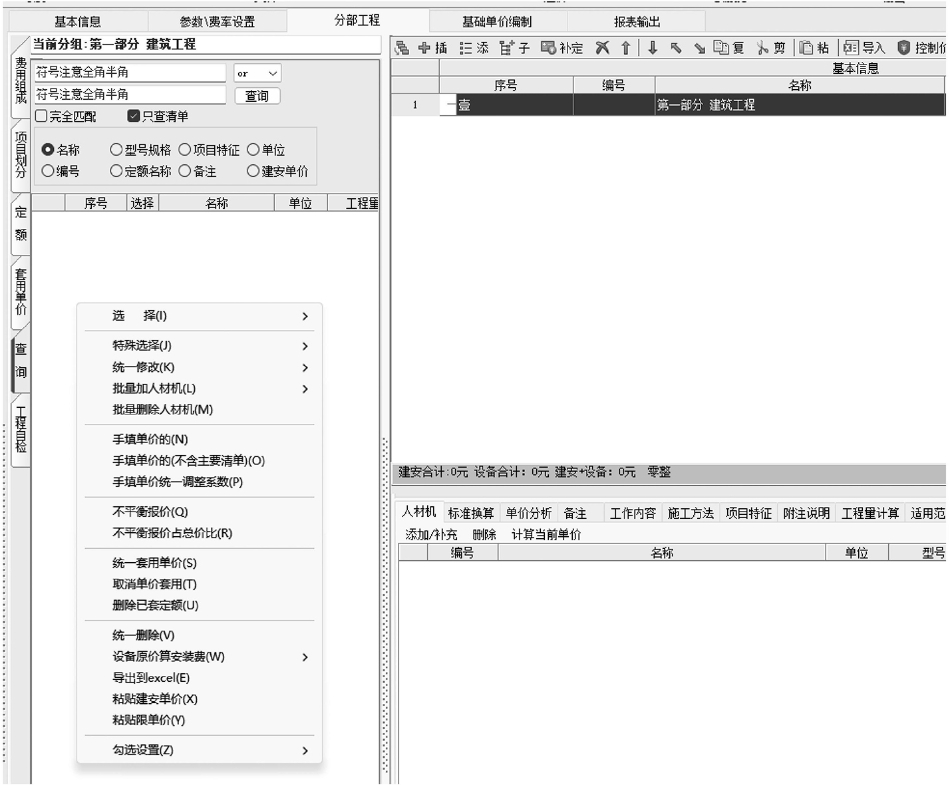Click the 查询 search button

(x=257, y=95)
